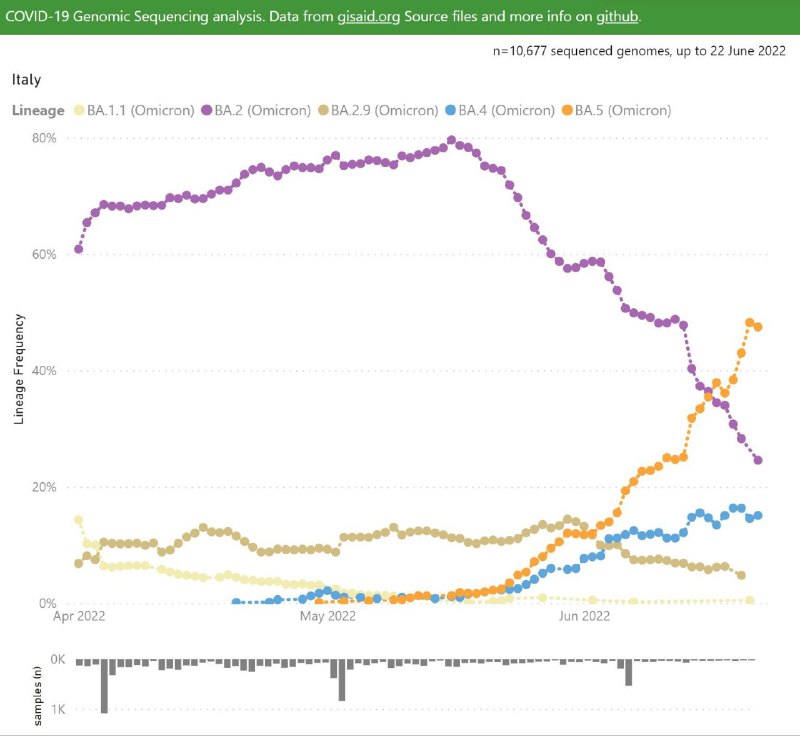The width and height of the screenshot is (800, 736).
Task: Click the 0K label on samples chart
Action: tap(58, 659)
